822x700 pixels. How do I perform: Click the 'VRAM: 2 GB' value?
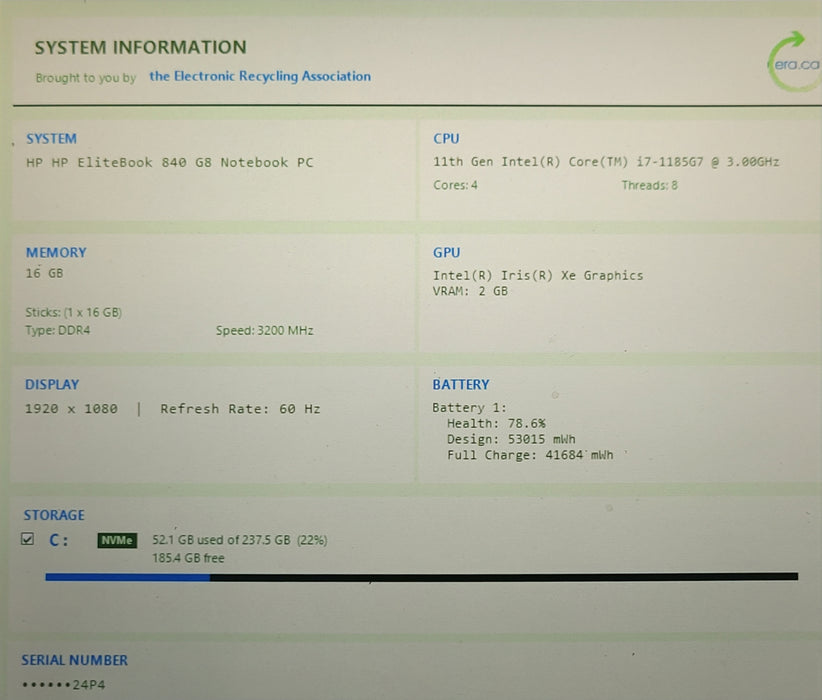tap(470, 292)
